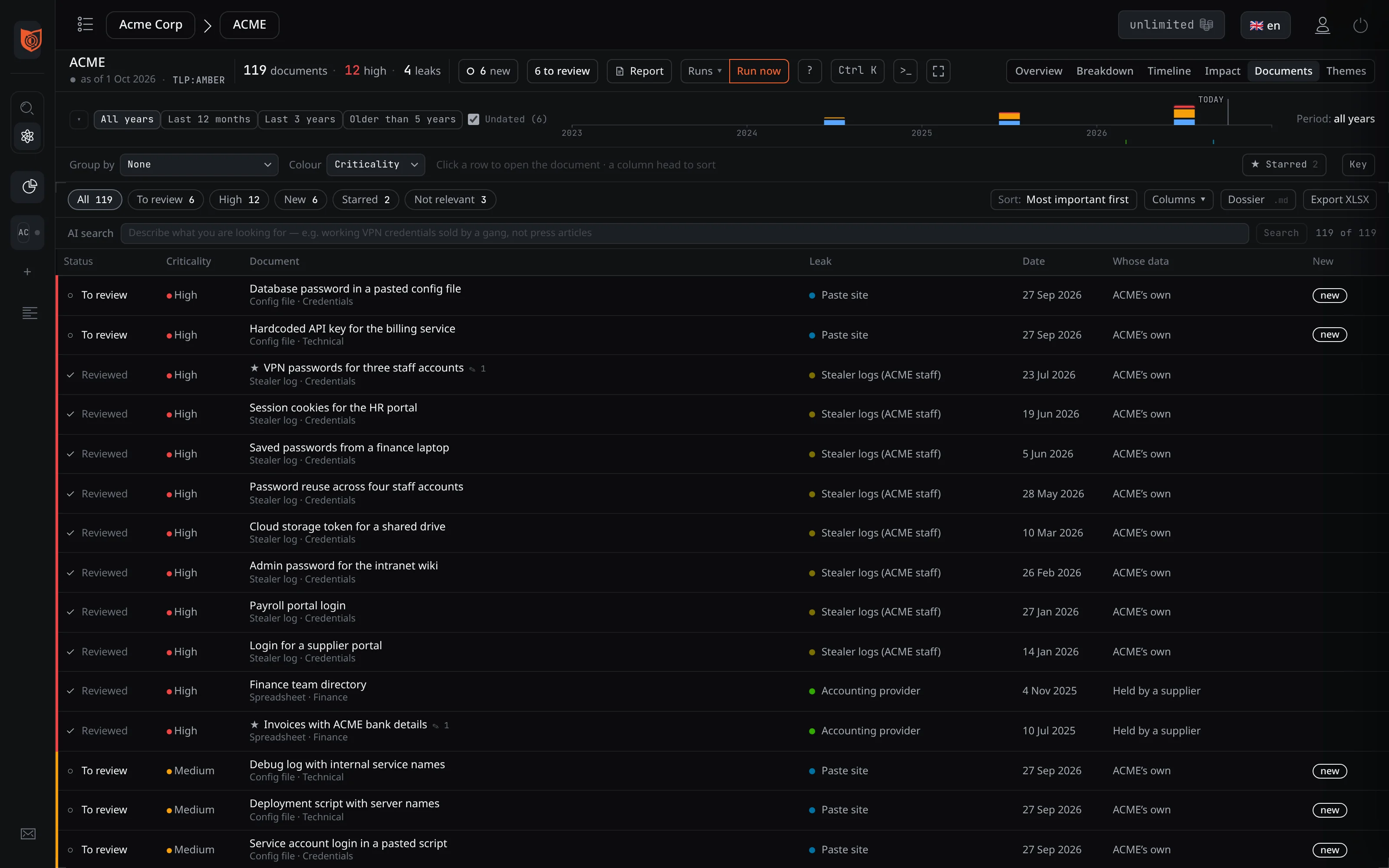Click the 2024 timeline histogram bar

[x=834, y=121]
